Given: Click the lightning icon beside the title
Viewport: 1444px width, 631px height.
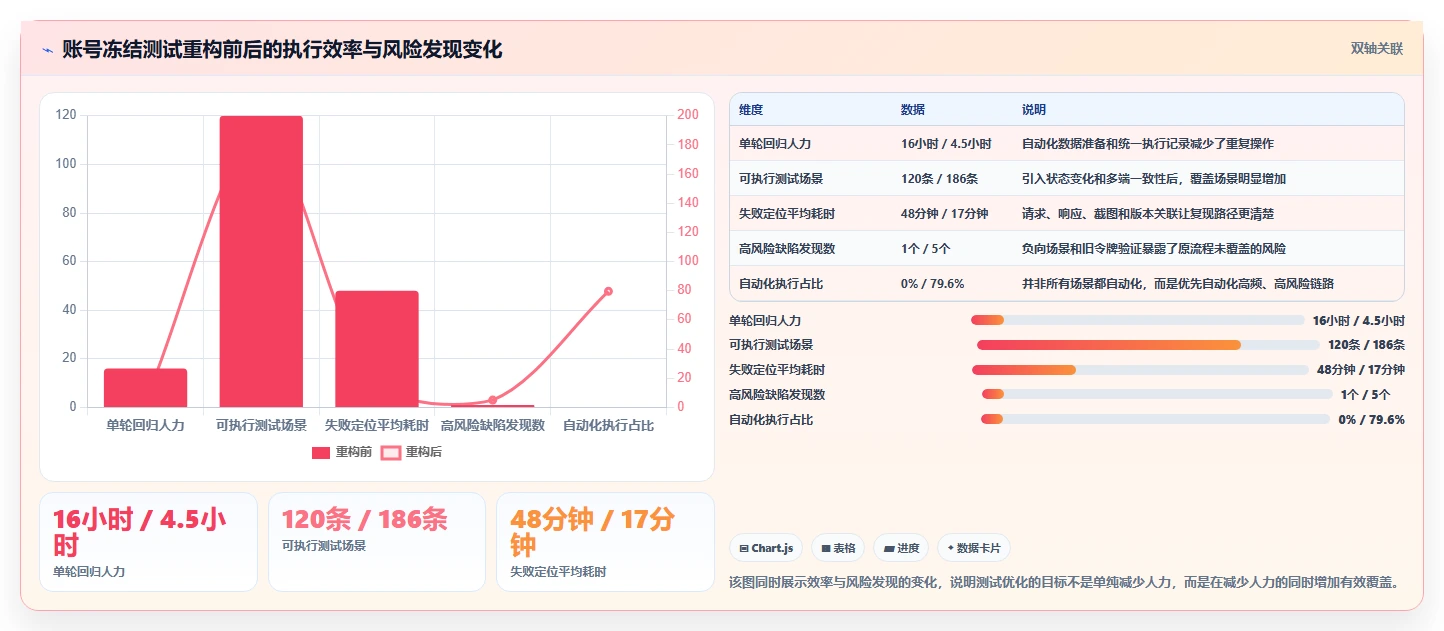Looking at the screenshot, I should (x=47, y=50).
